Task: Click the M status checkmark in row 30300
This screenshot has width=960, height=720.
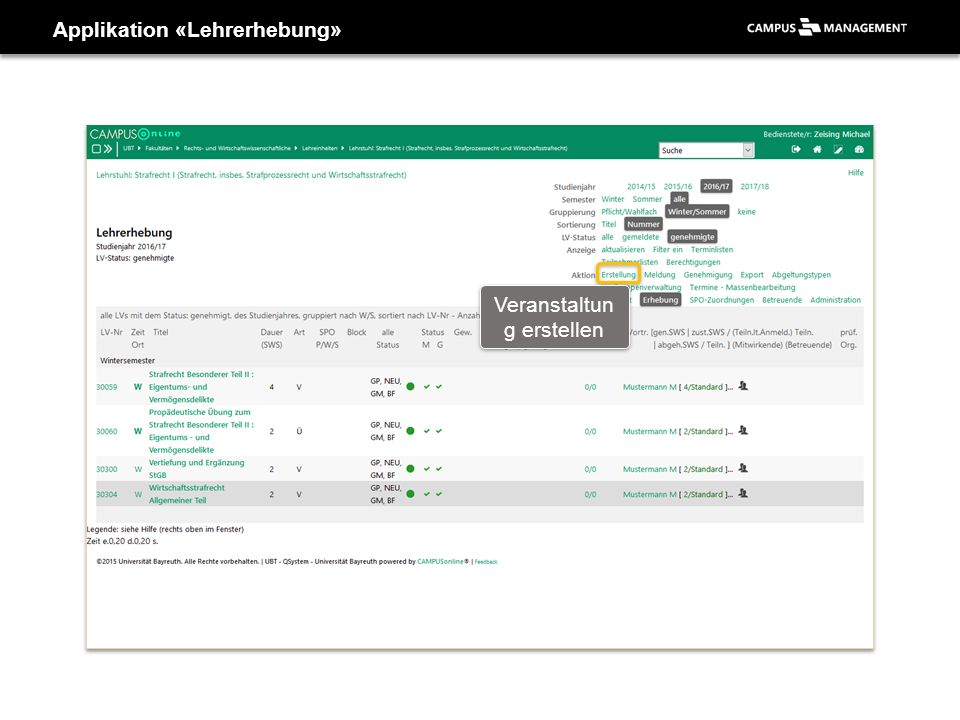Action: [427, 469]
